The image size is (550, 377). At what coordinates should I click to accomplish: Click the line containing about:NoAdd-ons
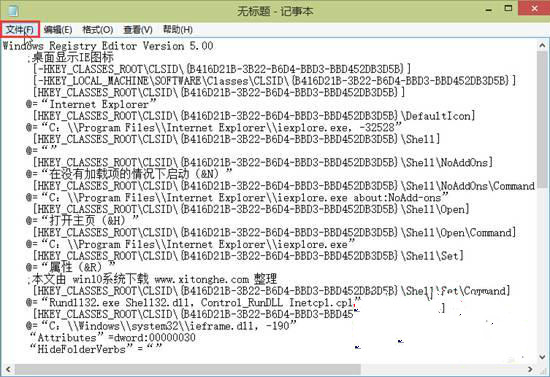[x=237, y=197]
